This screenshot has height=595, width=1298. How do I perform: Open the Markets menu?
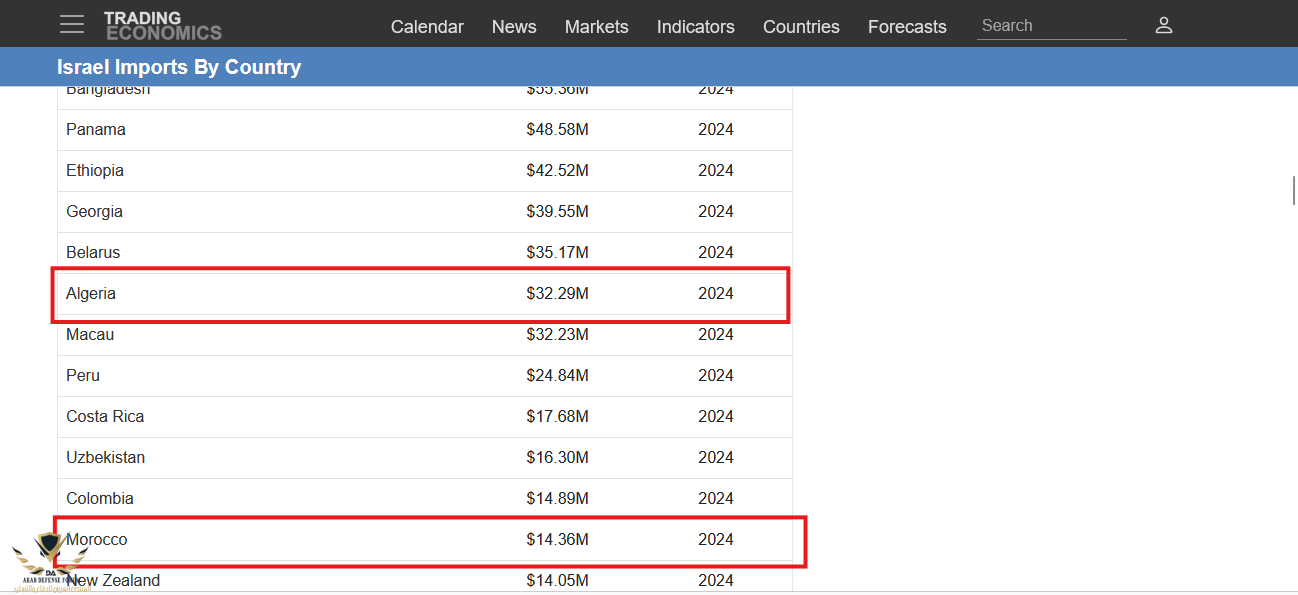tap(597, 27)
